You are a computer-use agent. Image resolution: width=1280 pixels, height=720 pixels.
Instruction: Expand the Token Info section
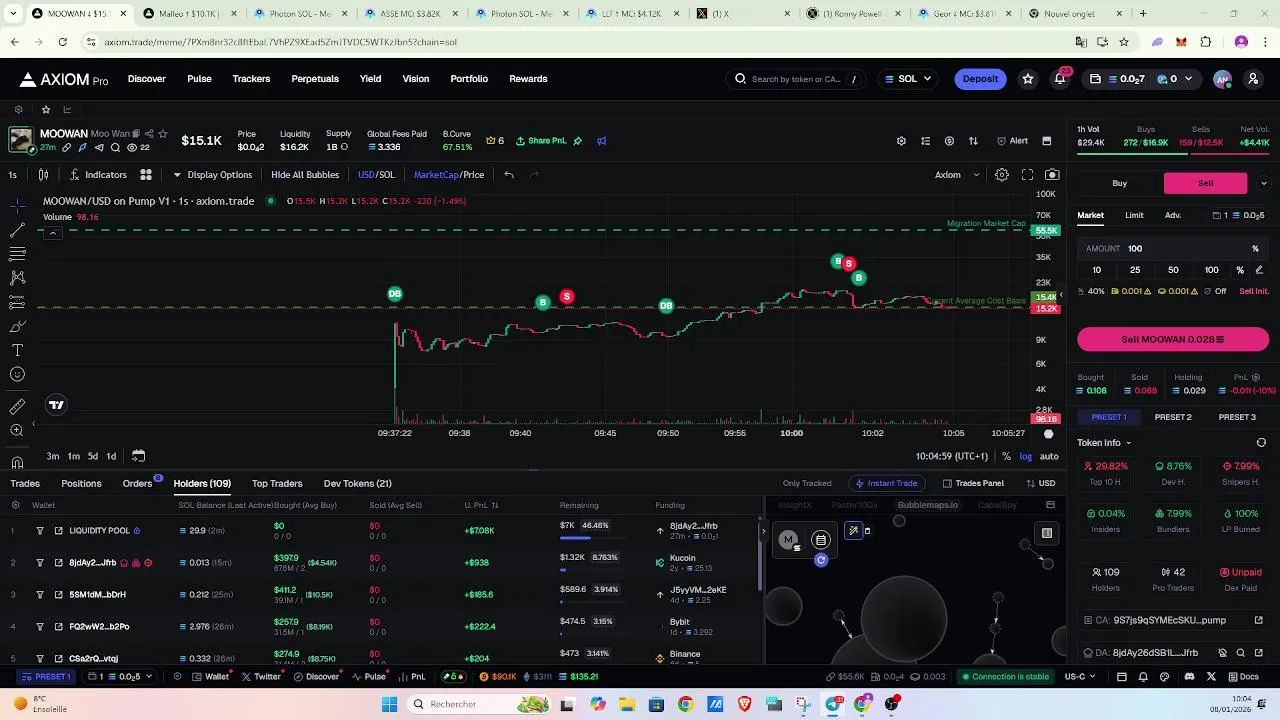tap(1104, 443)
